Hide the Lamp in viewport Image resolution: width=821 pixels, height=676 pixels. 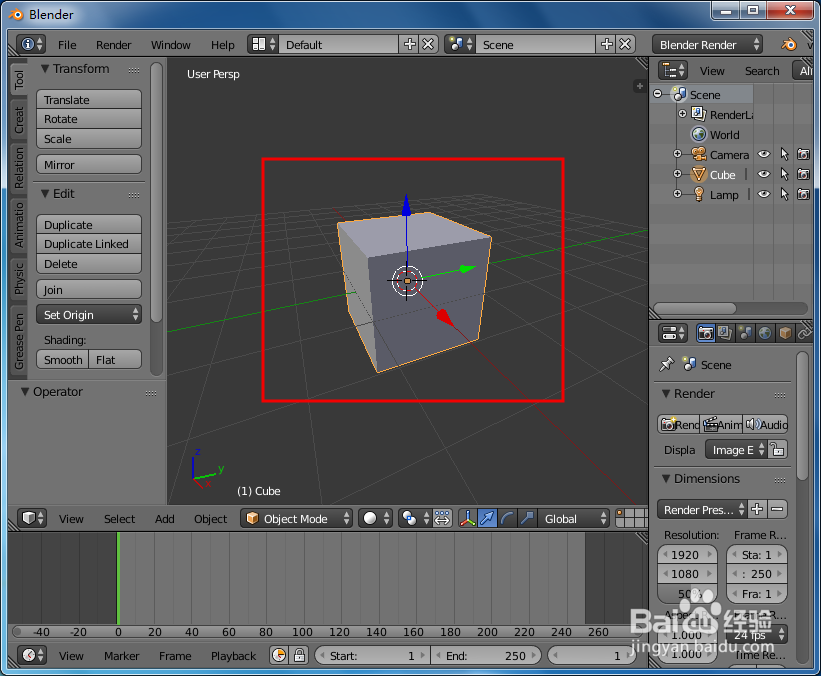(x=764, y=194)
